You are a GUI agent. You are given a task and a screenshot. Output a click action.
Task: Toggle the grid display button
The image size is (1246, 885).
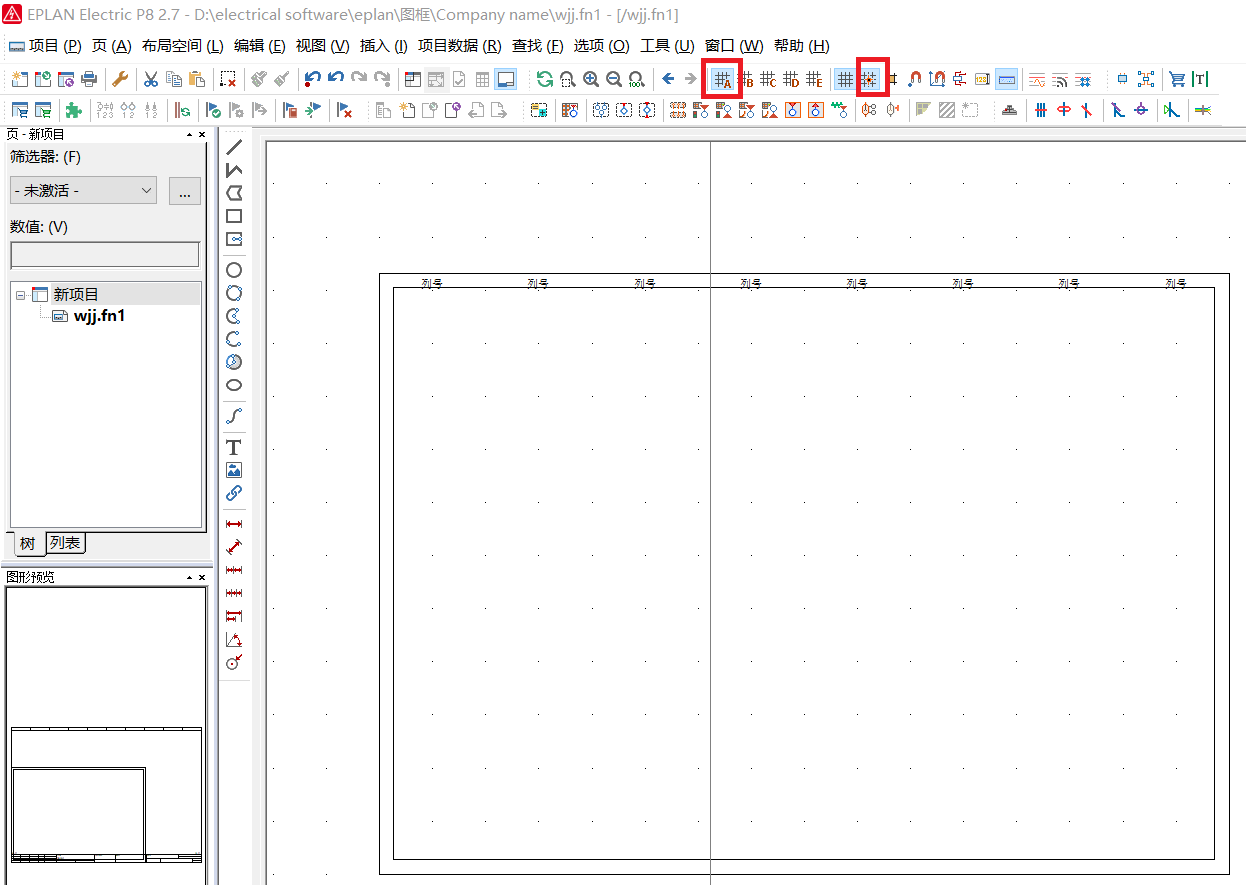tap(845, 79)
